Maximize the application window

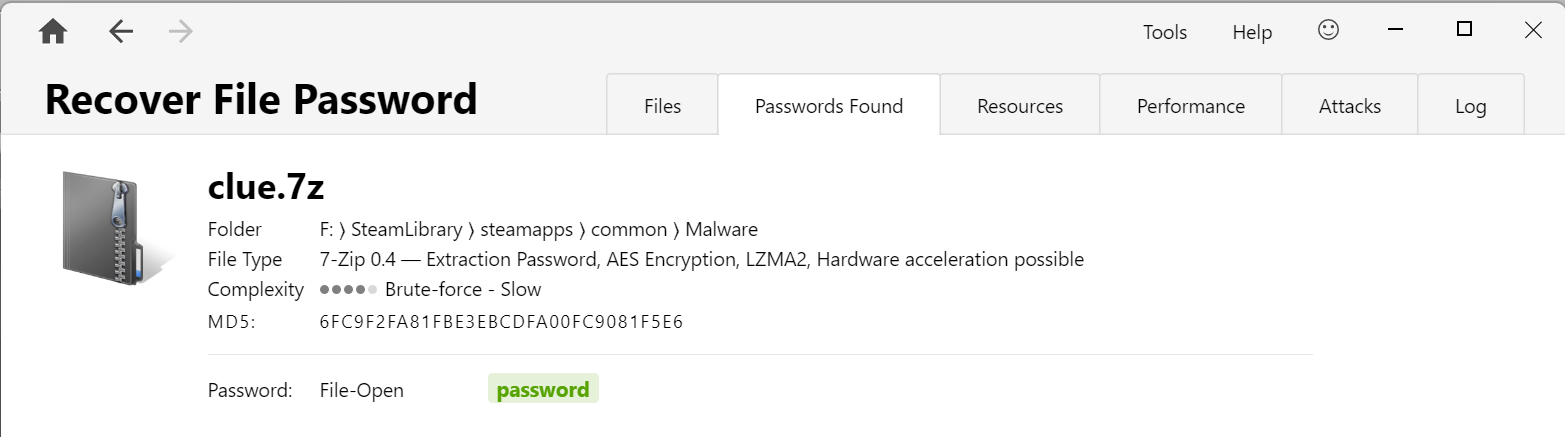(x=1464, y=30)
